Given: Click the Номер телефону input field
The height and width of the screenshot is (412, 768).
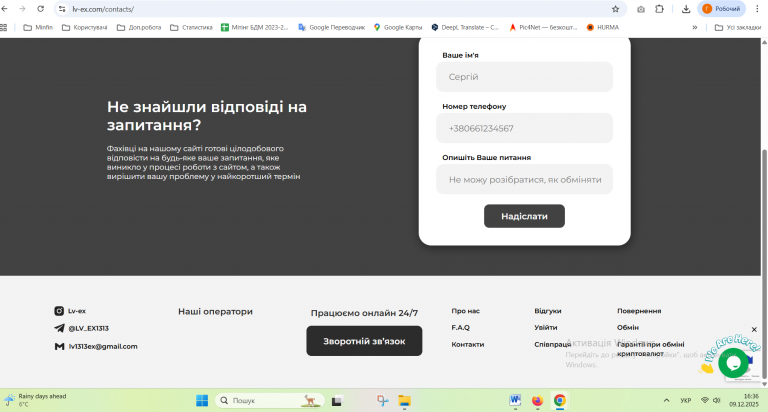Looking at the screenshot, I should pyautogui.click(x=524, y=128).
